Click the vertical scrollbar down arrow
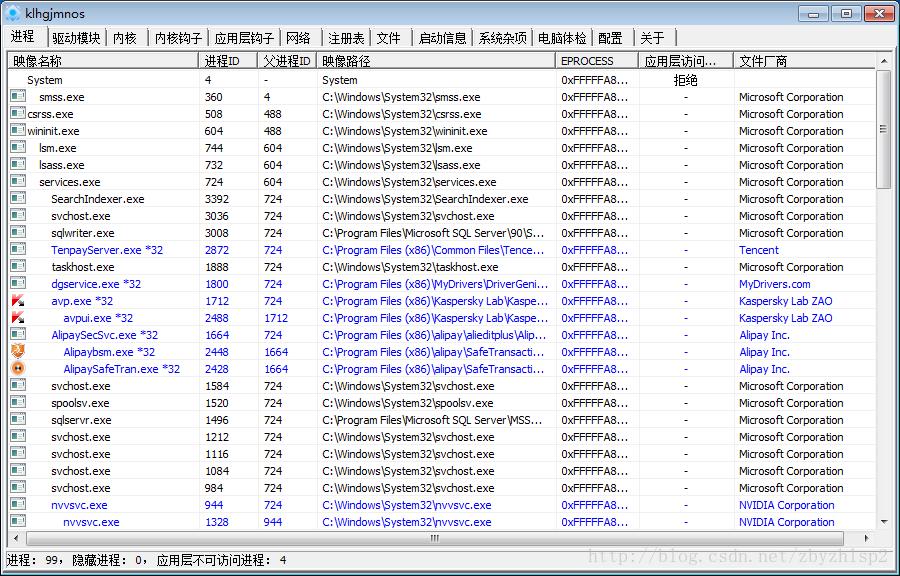The width and height of the screenshot is (900, 576). 883,521
